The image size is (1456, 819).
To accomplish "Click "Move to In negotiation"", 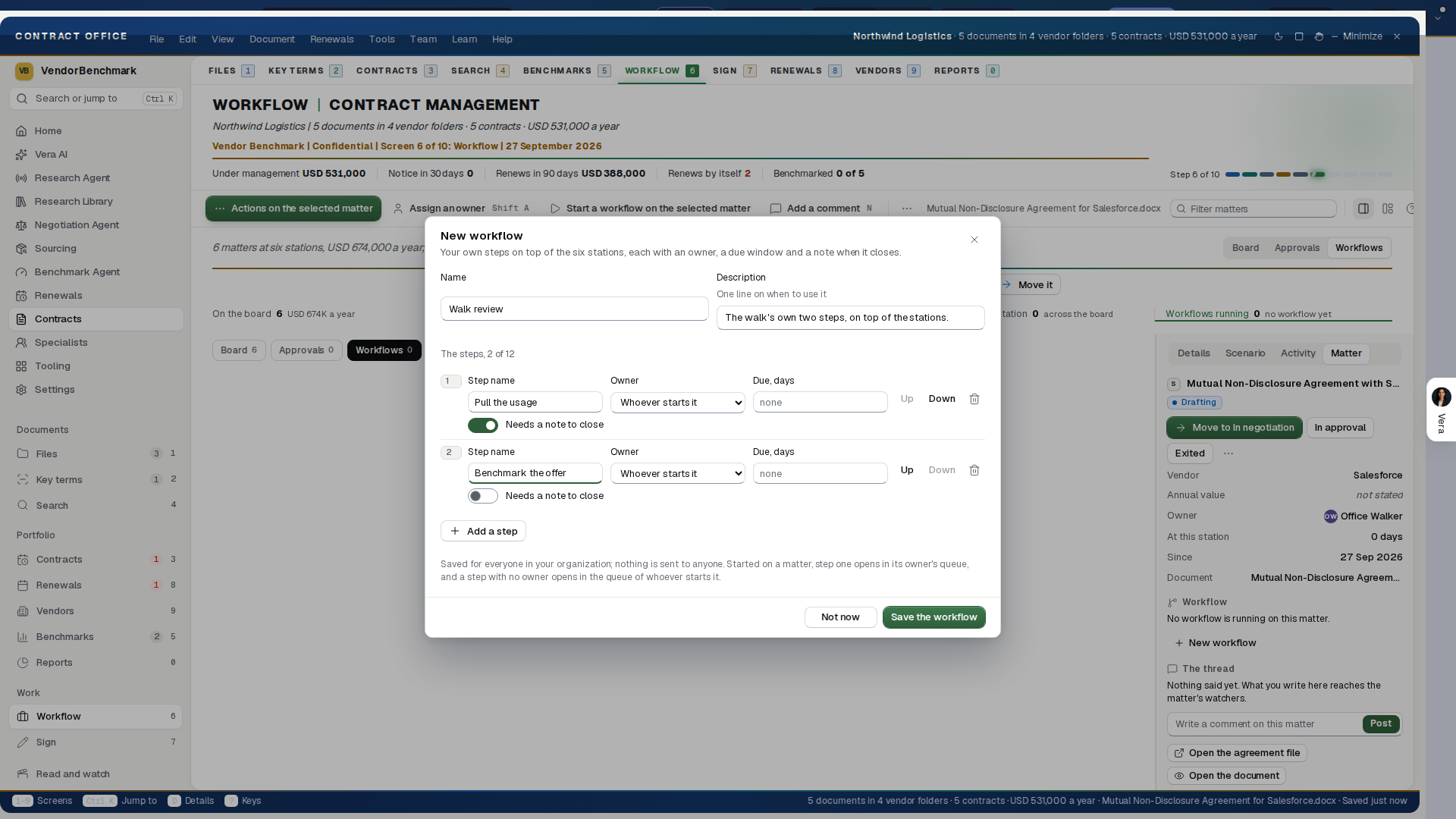I will coord(1234,428).
